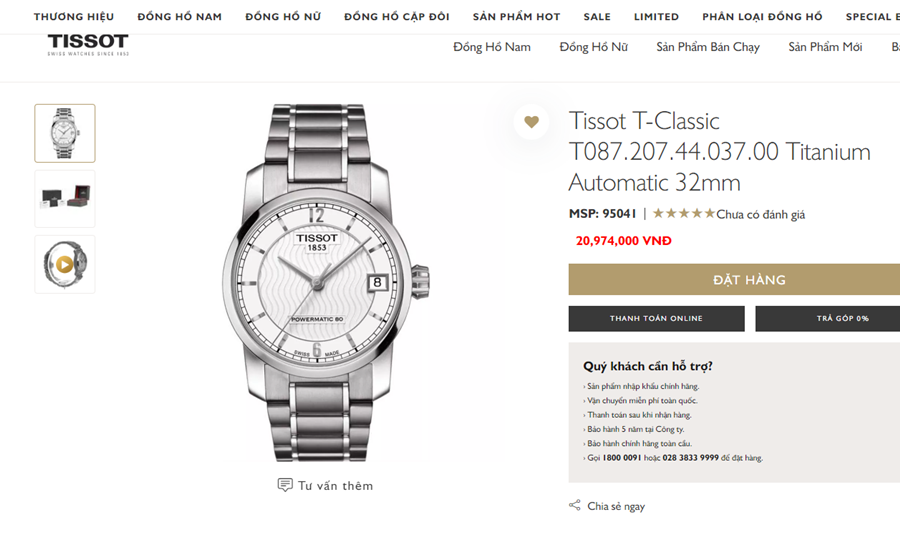Go to the SALE menu item
The height and width of the screenshot is (552, 900).
[597, 17]
